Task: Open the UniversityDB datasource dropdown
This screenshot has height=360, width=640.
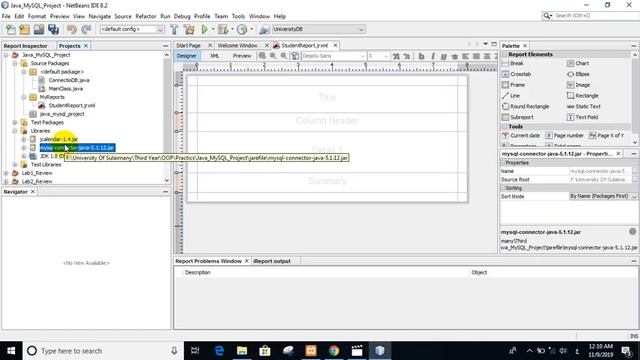Action: [361, 29]
